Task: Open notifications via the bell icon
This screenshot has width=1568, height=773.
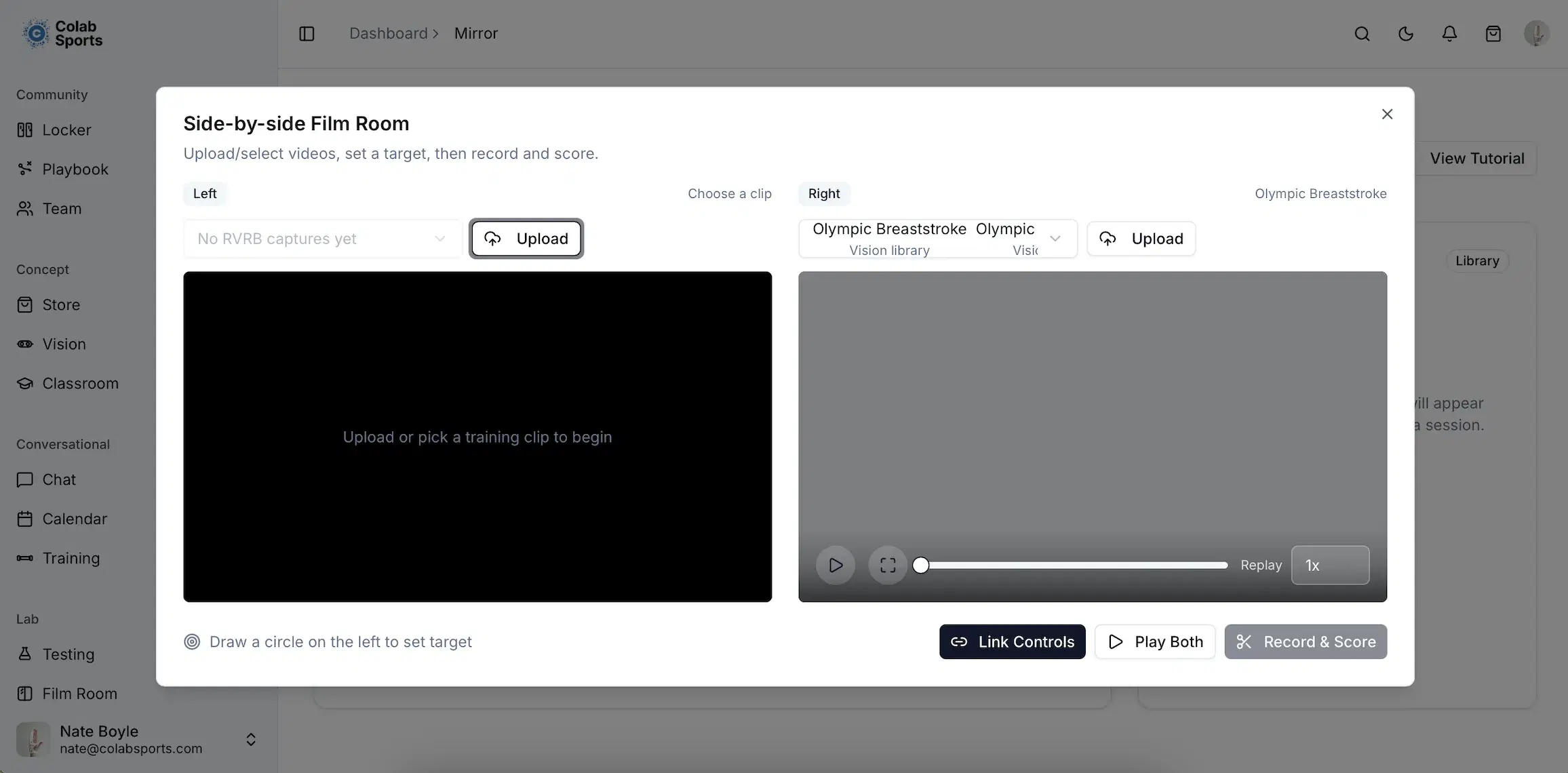Action: [1449, 33]
